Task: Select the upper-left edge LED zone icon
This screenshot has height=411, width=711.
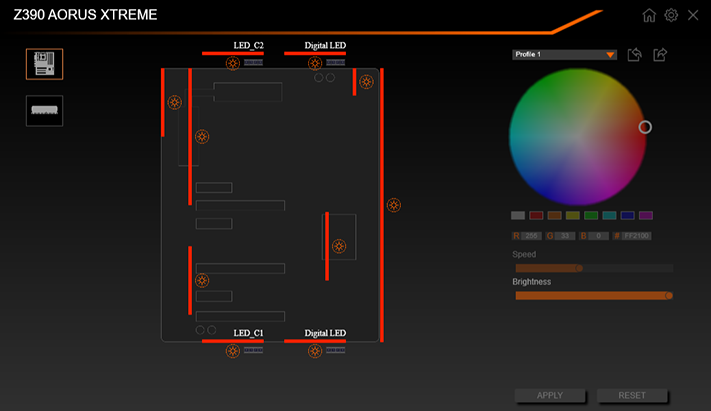Action: pos(175,102)
